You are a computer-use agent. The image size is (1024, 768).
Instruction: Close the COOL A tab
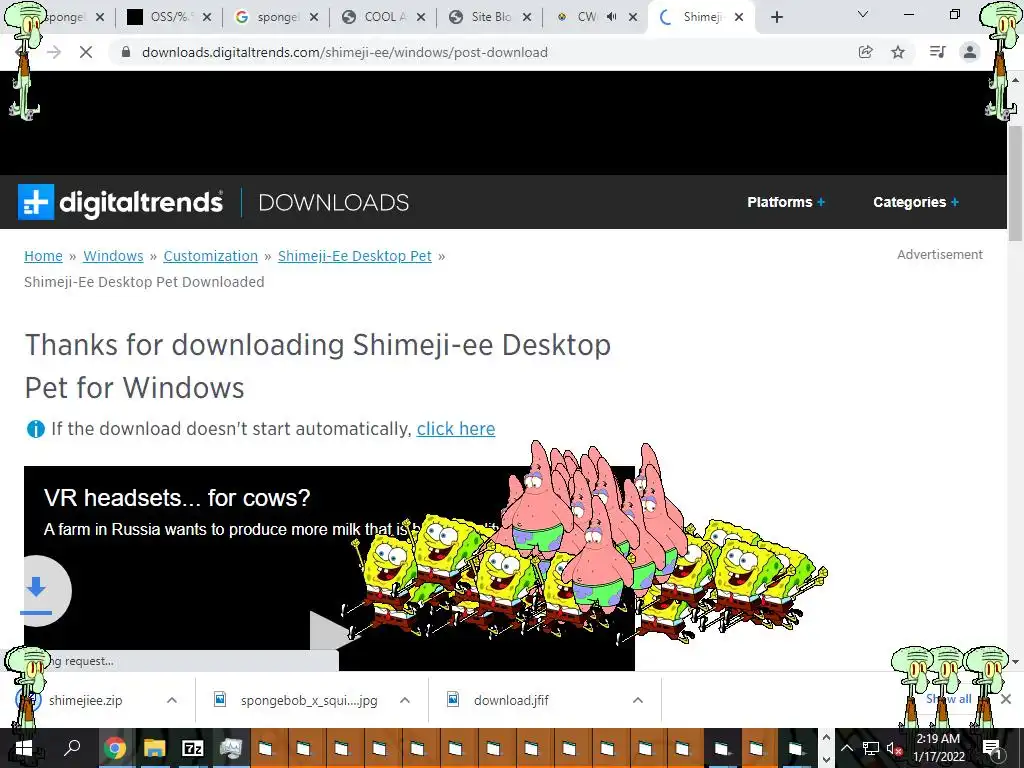(x=421, y=18)
